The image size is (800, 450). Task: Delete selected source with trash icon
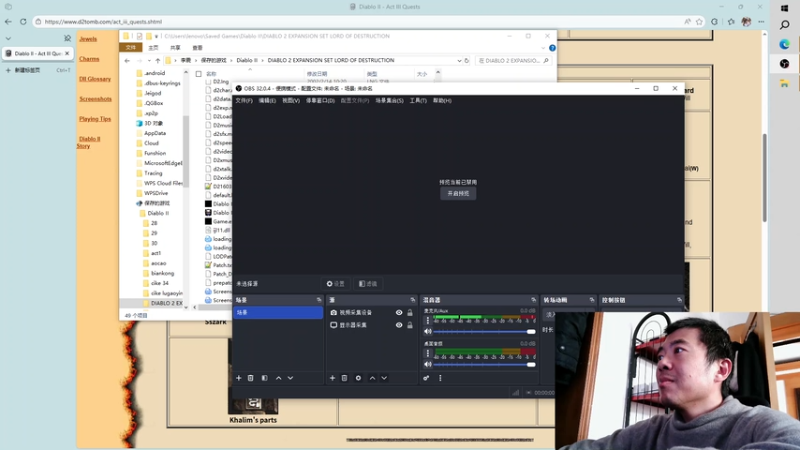344,378
